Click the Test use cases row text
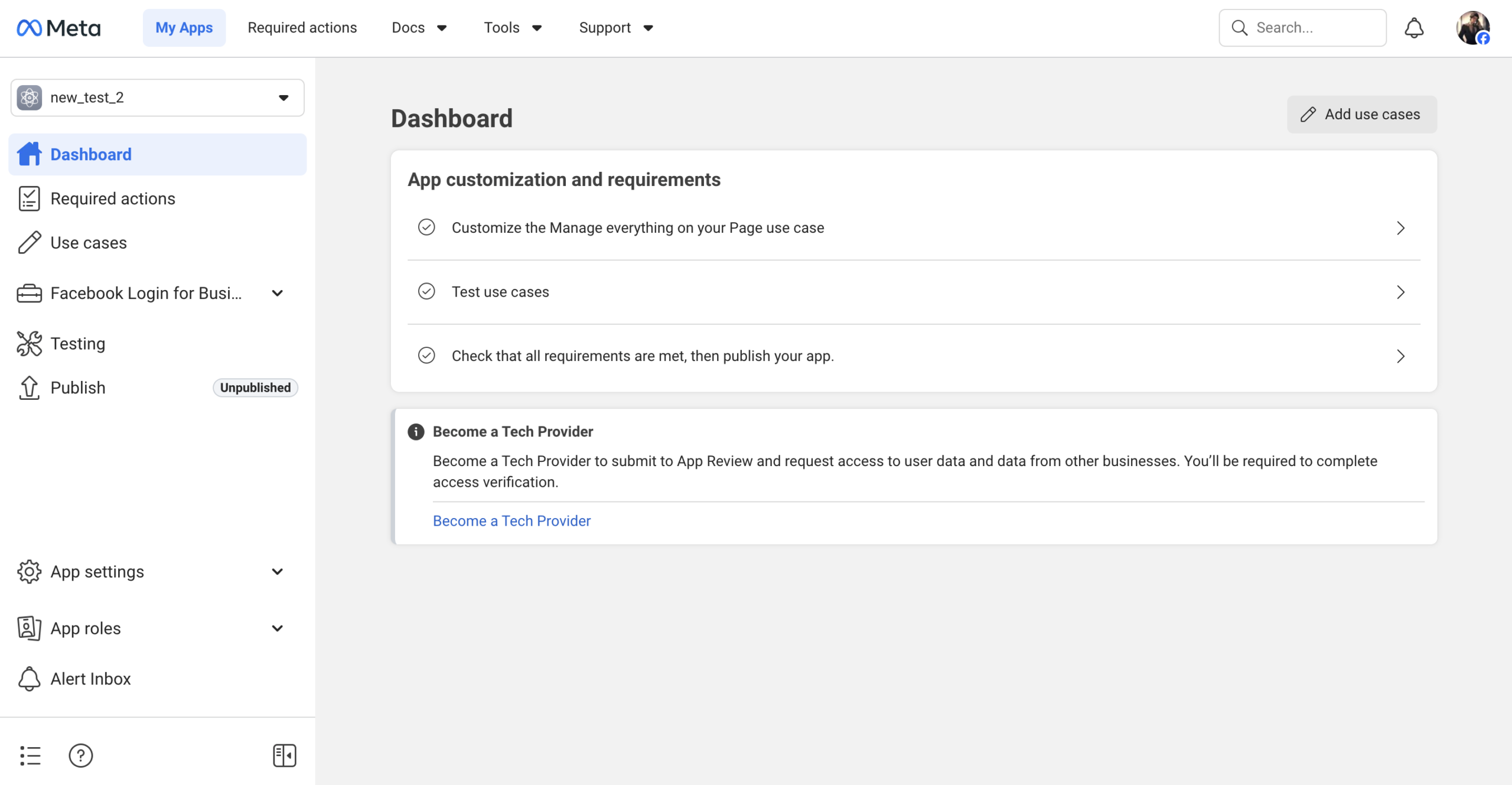Screen dimensions: 1512x785 (x=500, y=292)
